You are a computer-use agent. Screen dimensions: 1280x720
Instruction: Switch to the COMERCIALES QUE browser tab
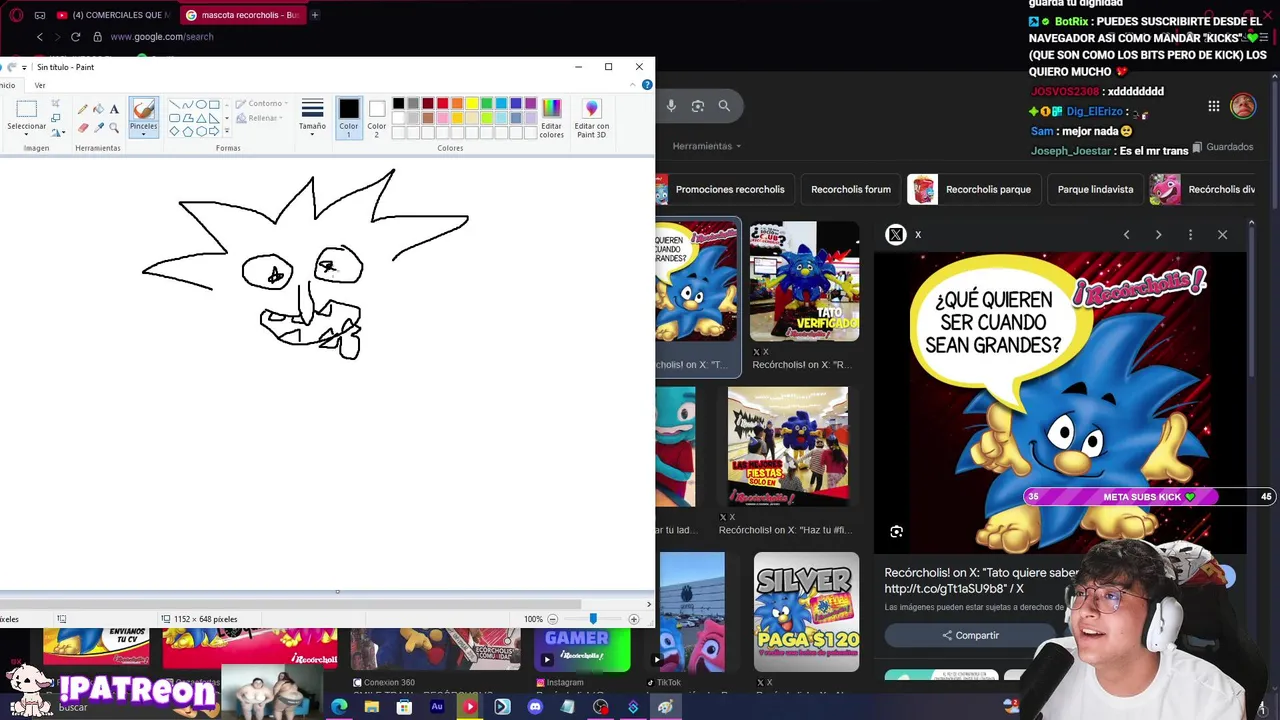click(x=113, y=15)
